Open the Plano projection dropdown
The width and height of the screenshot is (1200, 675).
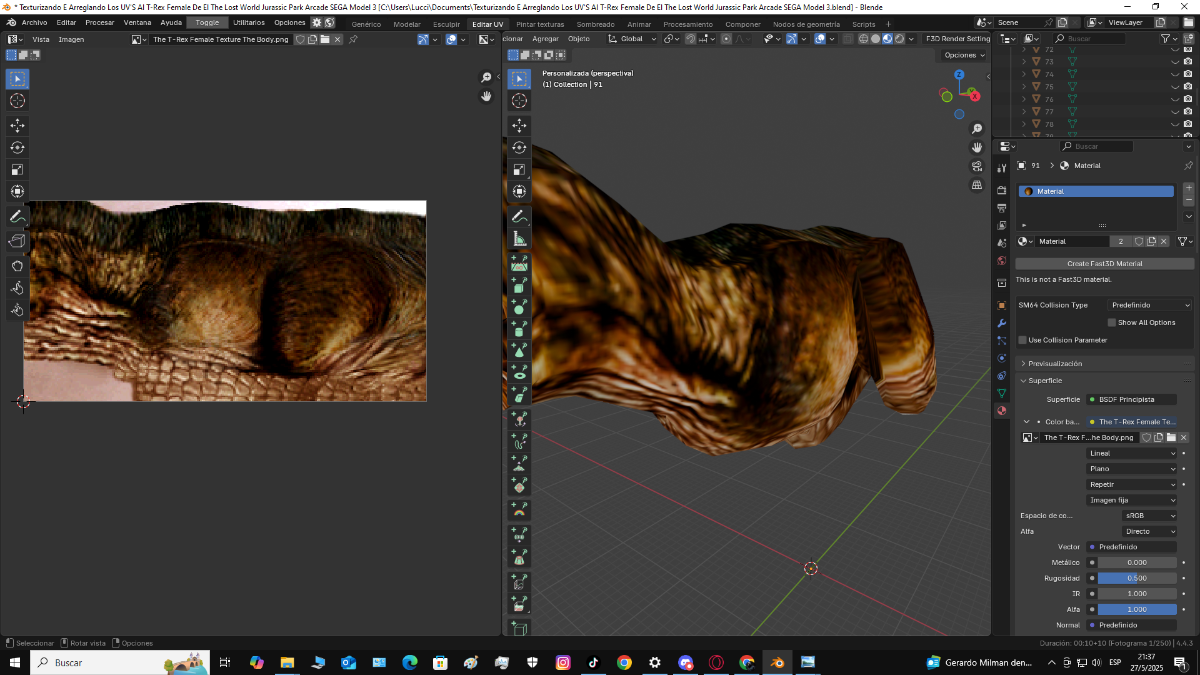tap(1132, 468)
